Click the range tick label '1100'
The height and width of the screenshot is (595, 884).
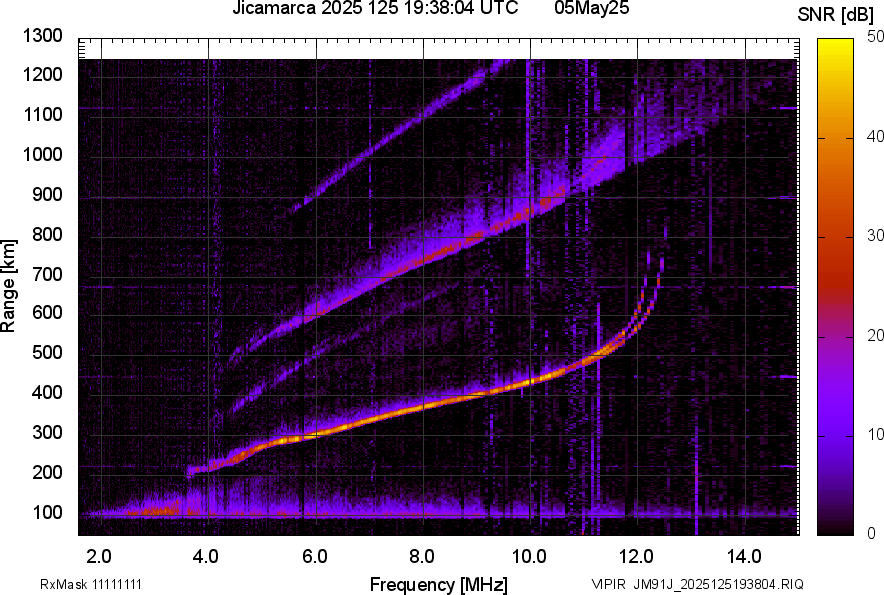point(42,114)
